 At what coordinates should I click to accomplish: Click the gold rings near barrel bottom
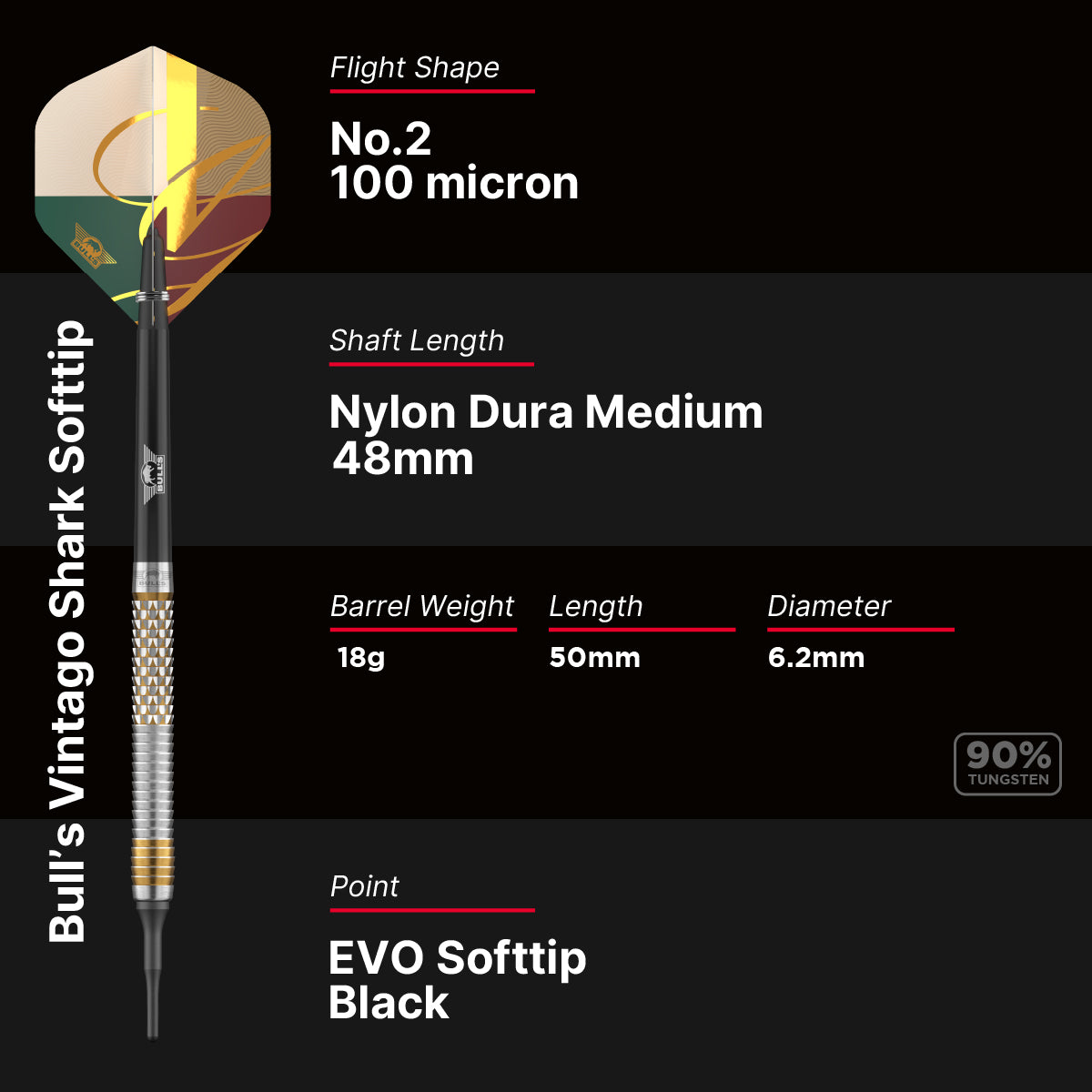coord(153,864)
